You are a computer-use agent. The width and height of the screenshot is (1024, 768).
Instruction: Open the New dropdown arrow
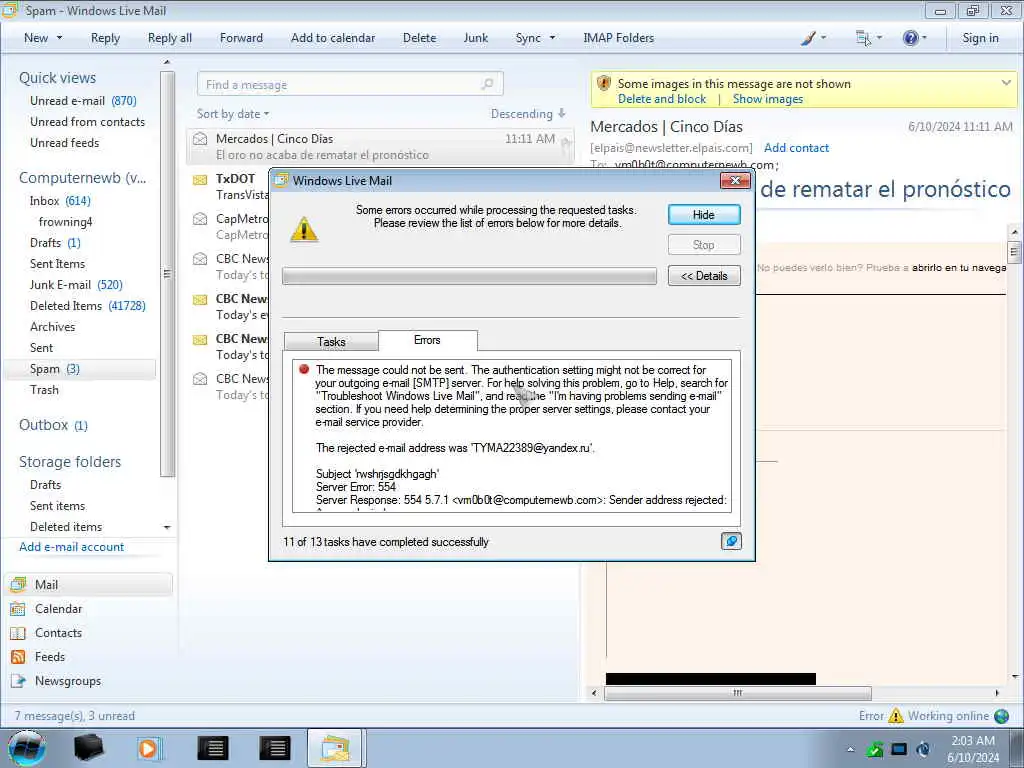[x=59, y=38]
